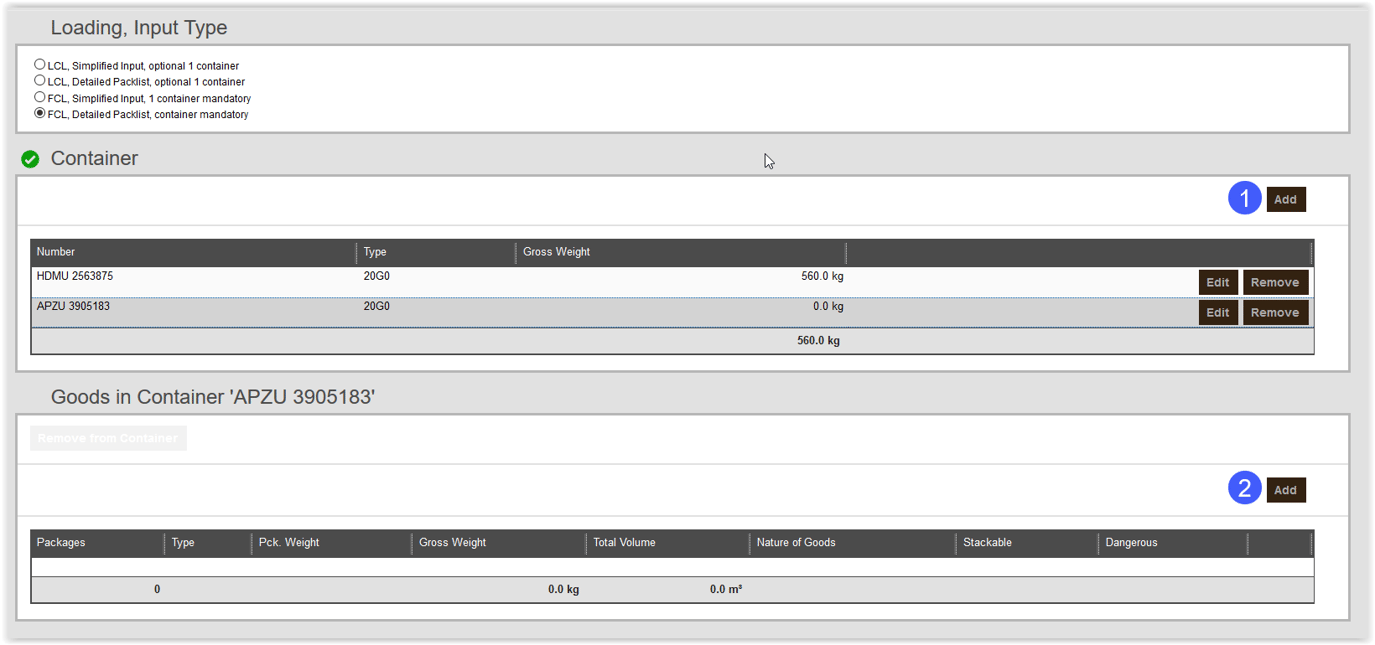Select LCL Simplified Input radio option
This screenshot has width=1375, height=645.
(40, 65)
